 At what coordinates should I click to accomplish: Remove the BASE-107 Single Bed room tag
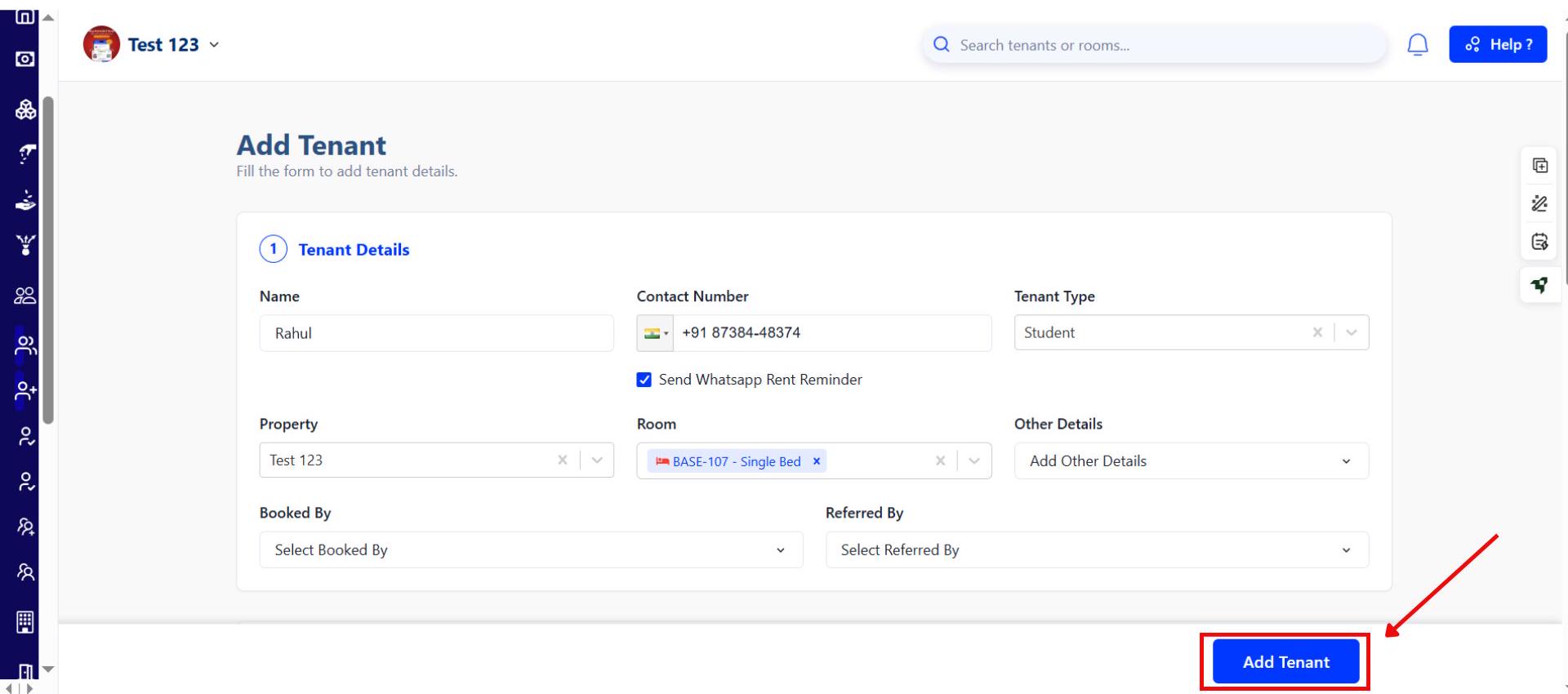tap(816, 461)
